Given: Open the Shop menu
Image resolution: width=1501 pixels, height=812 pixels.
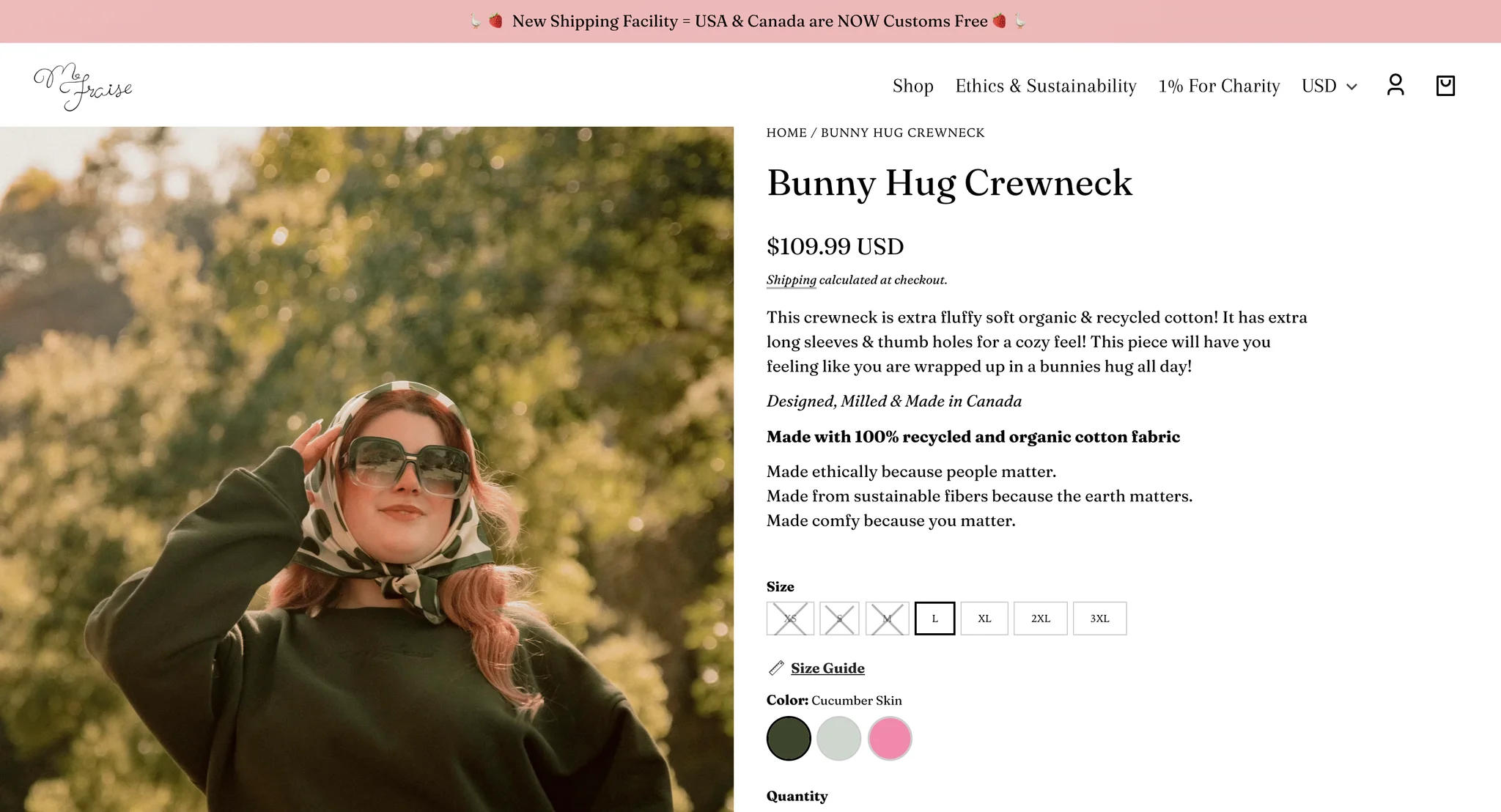Looking at the screenshot, I should (912, 86).
